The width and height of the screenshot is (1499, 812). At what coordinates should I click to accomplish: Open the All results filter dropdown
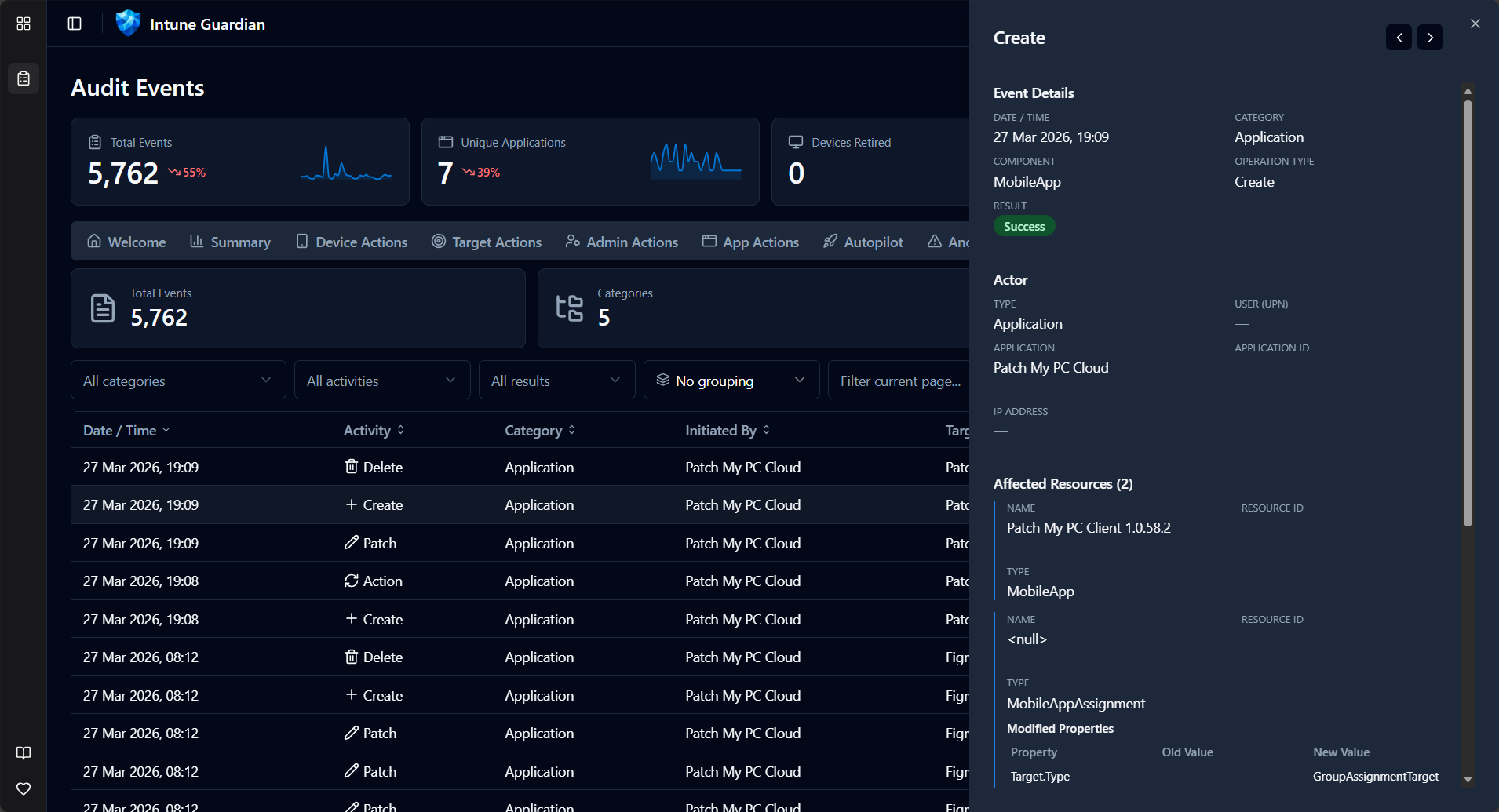tap(556, 381)
